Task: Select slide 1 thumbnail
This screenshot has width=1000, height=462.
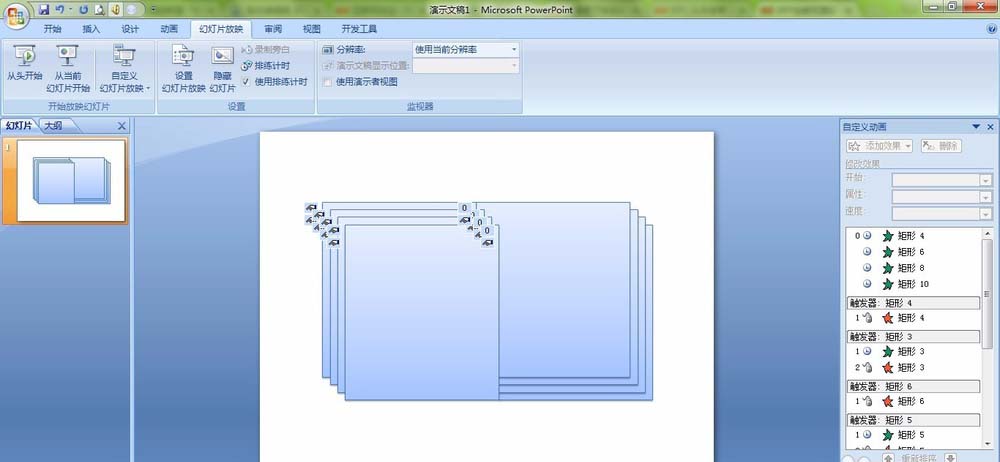Action: (71, 181)
